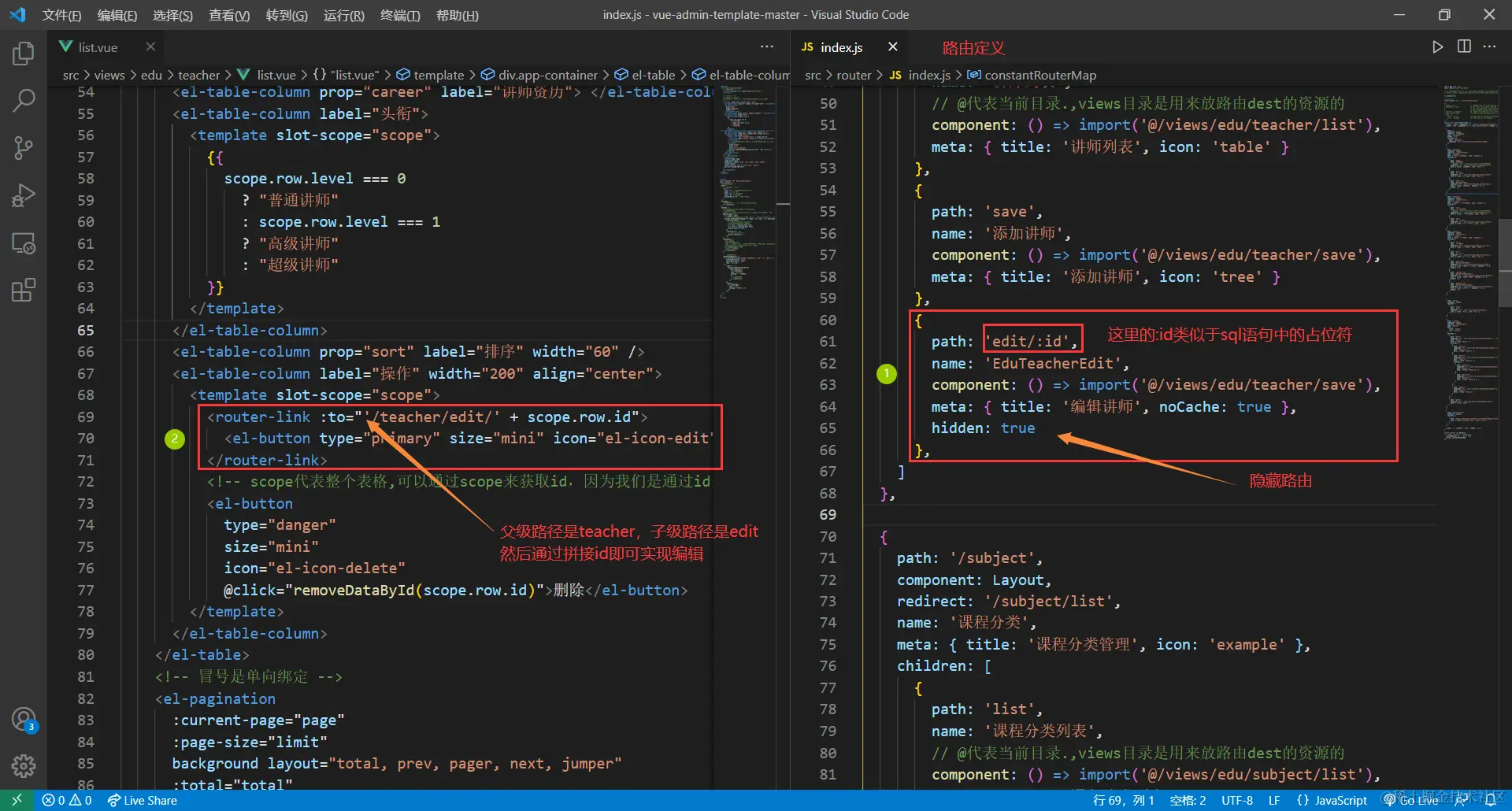The image size is (1512, 811).
Task: Open the 查看(V) menu
Action: [x=229, y=15]
